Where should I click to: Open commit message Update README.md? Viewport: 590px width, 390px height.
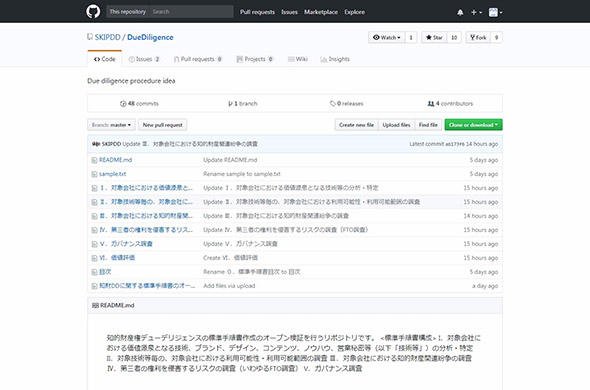tap(230, 160)
